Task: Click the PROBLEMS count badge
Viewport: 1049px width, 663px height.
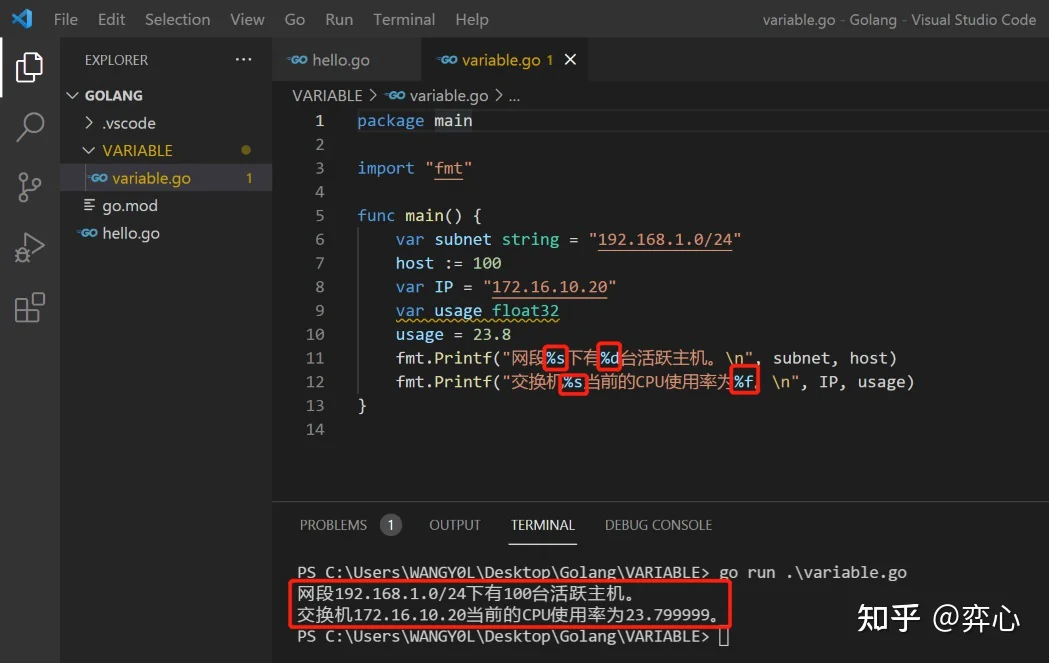Action: pyautogui.click(x=391, y=525)
